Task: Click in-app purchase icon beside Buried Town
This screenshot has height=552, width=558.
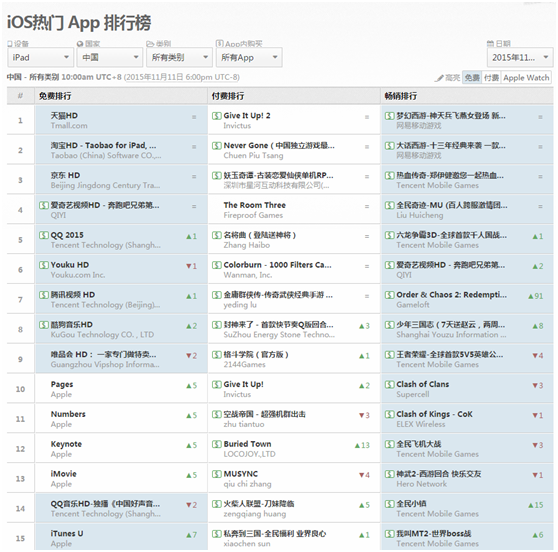Action: point(216,444)
